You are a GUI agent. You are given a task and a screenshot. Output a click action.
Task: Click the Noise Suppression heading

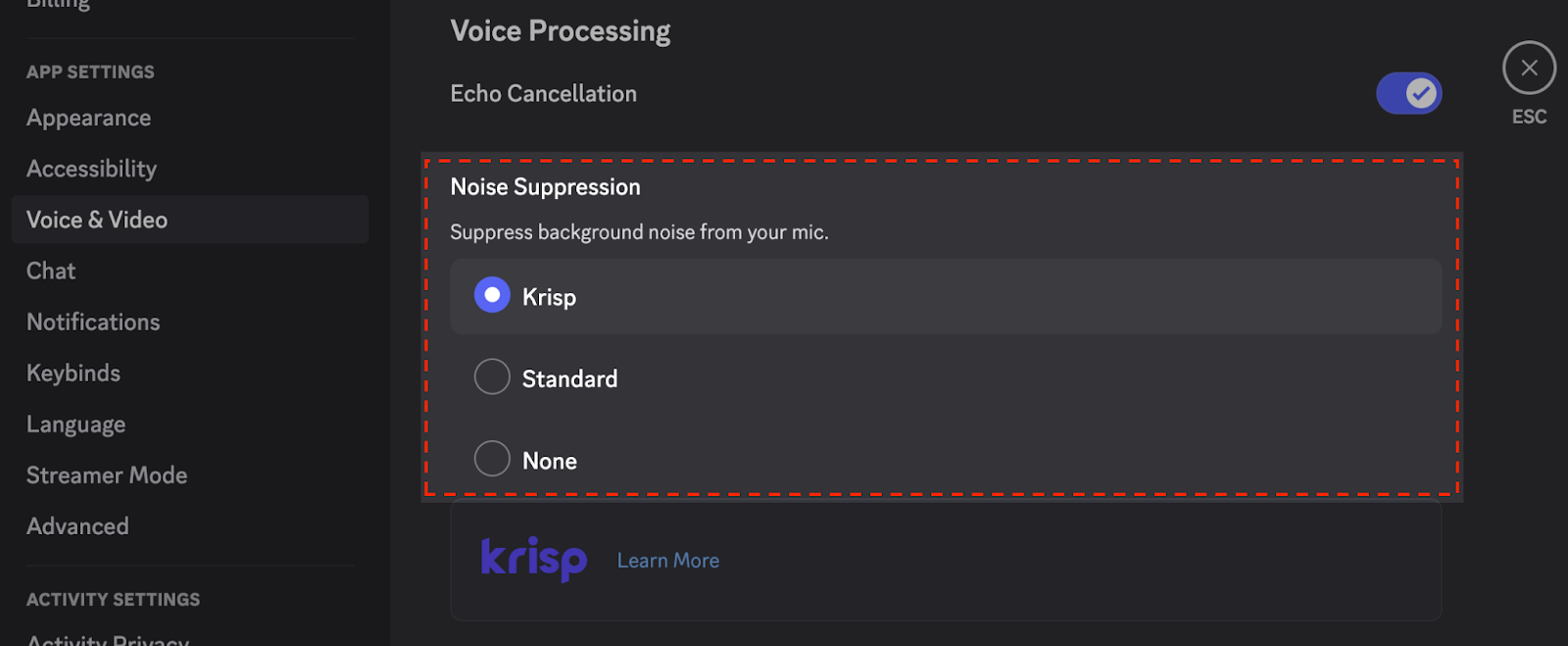click(545, 187)
